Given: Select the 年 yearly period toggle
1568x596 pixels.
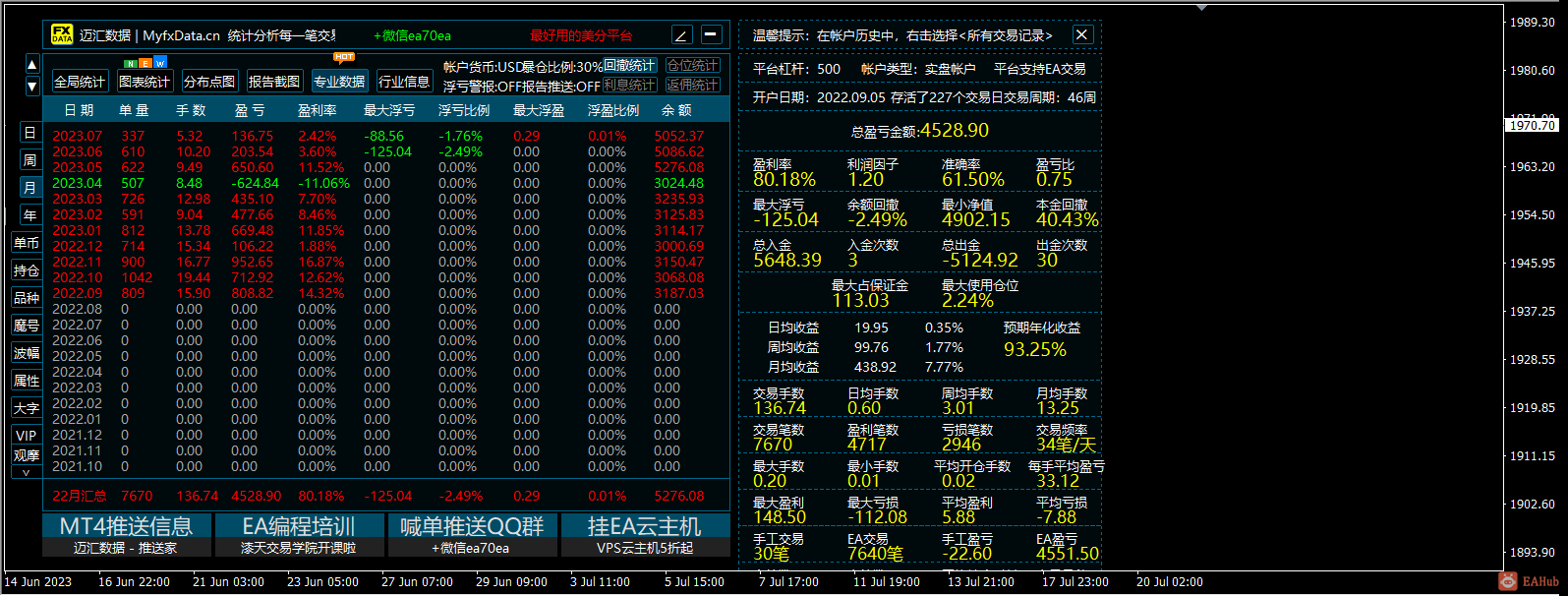Looking at the screenshot, I should [x=29, y=215].
